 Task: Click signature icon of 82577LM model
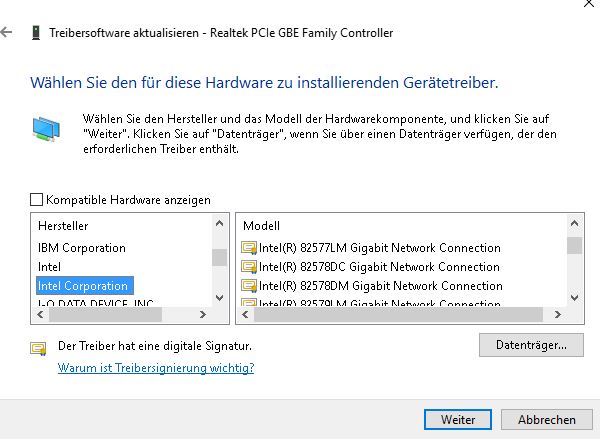[x=249, y=248]
